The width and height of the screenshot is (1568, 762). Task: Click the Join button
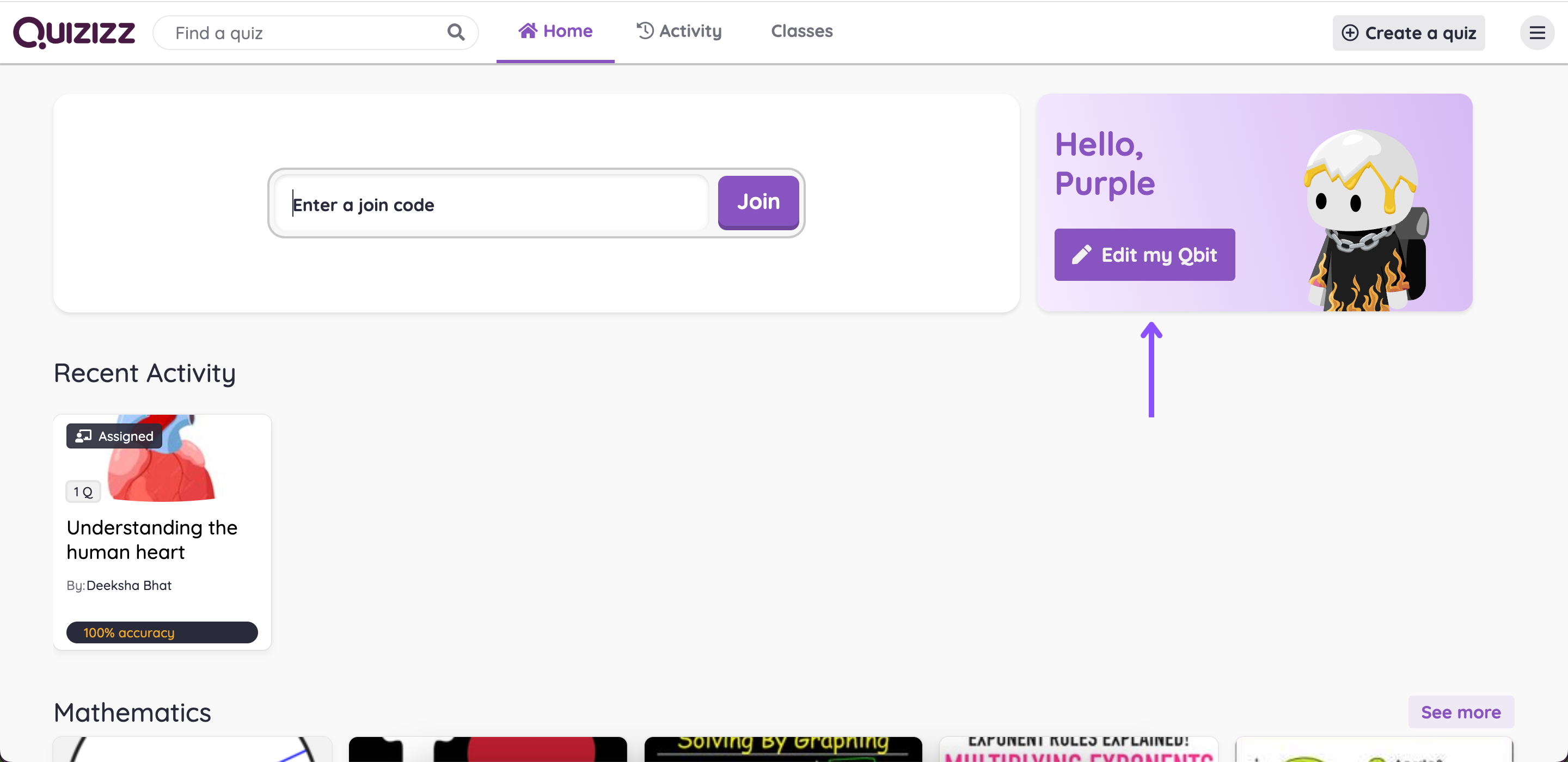758,202
